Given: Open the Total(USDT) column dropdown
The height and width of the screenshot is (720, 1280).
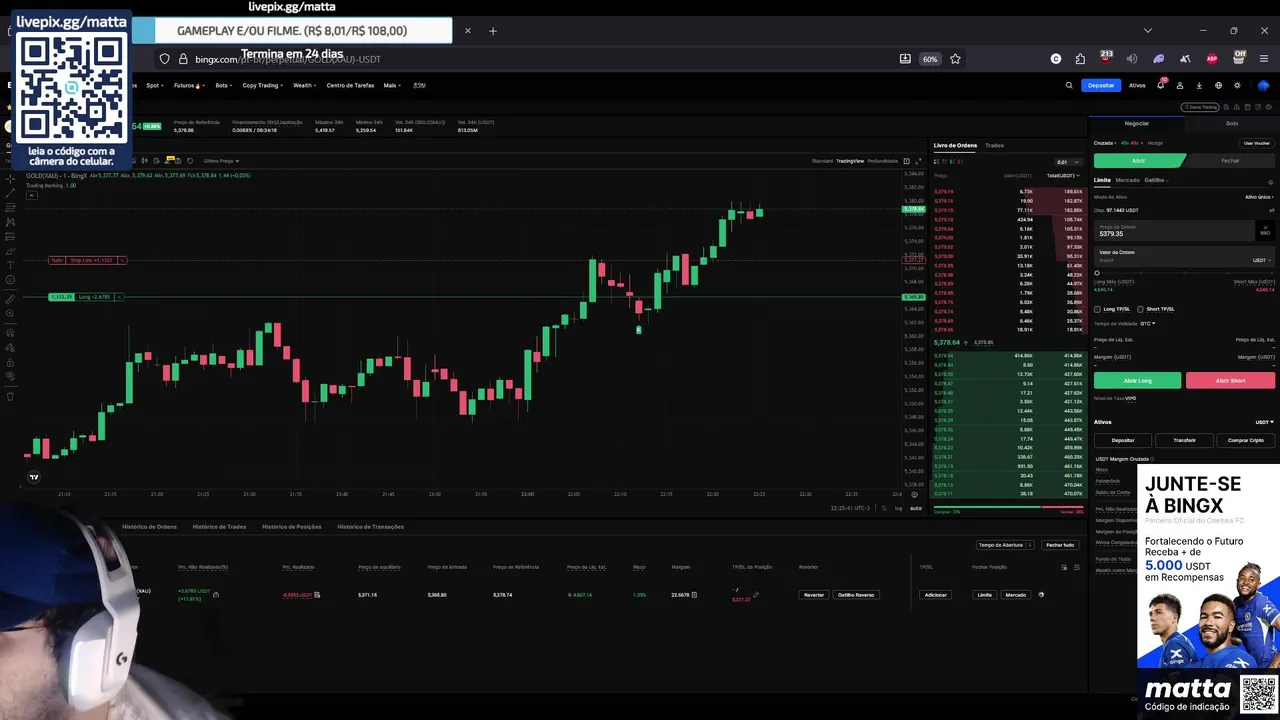Looking at the screenshot, I should tap(1063, 176).
